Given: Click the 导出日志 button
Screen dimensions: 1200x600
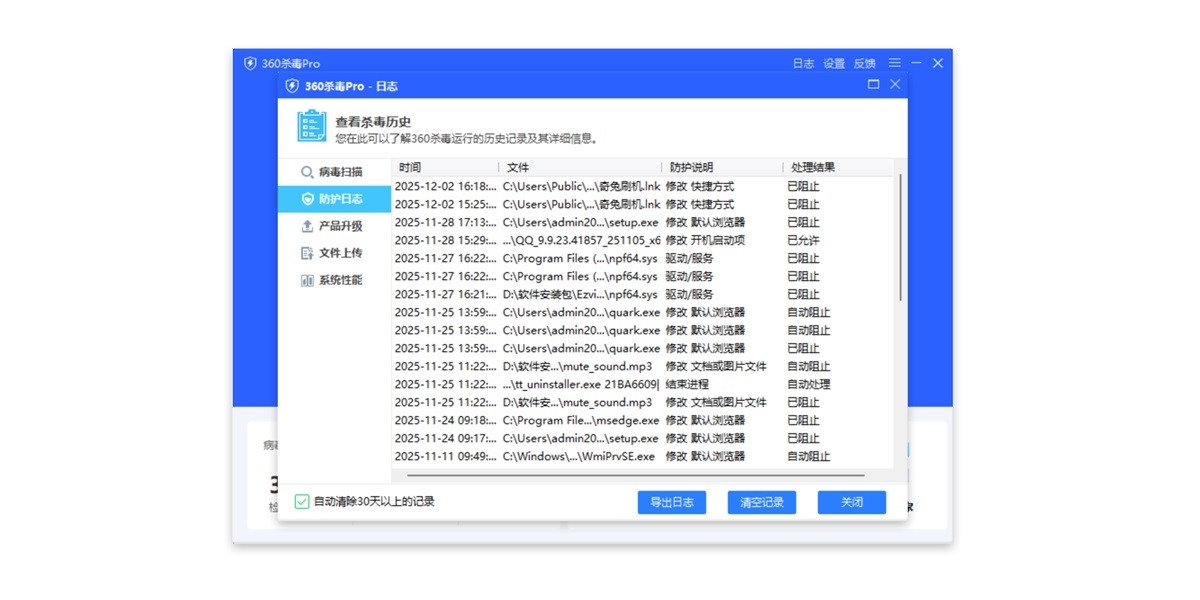Looking at the screenshot, I should [671, 502].
